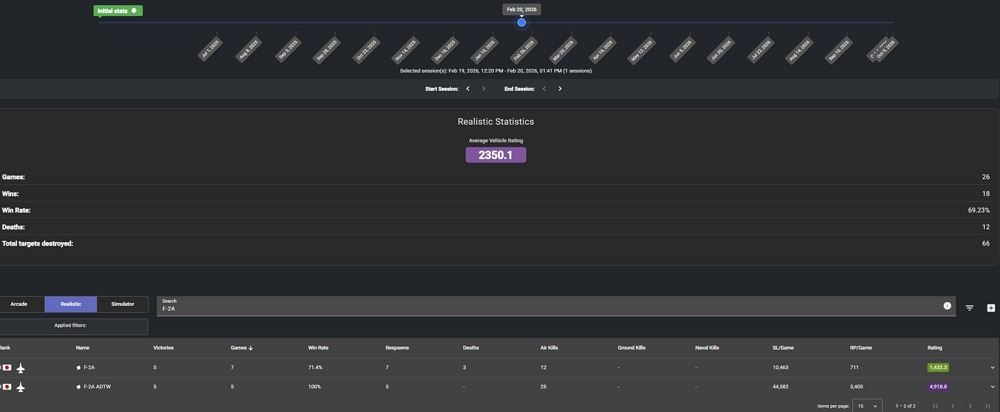Image resolution: width=1000 pixels, height=412 pixels.
Task: Click aircraft icon in F-2A row
Action: [21, 368]
